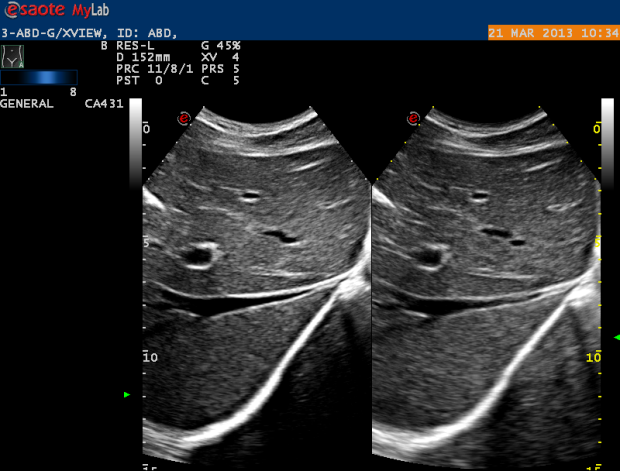Viewport: 620px width, 471px height.
Task: Click the gain G 45% parameter
Action: [x=220, y=46]
